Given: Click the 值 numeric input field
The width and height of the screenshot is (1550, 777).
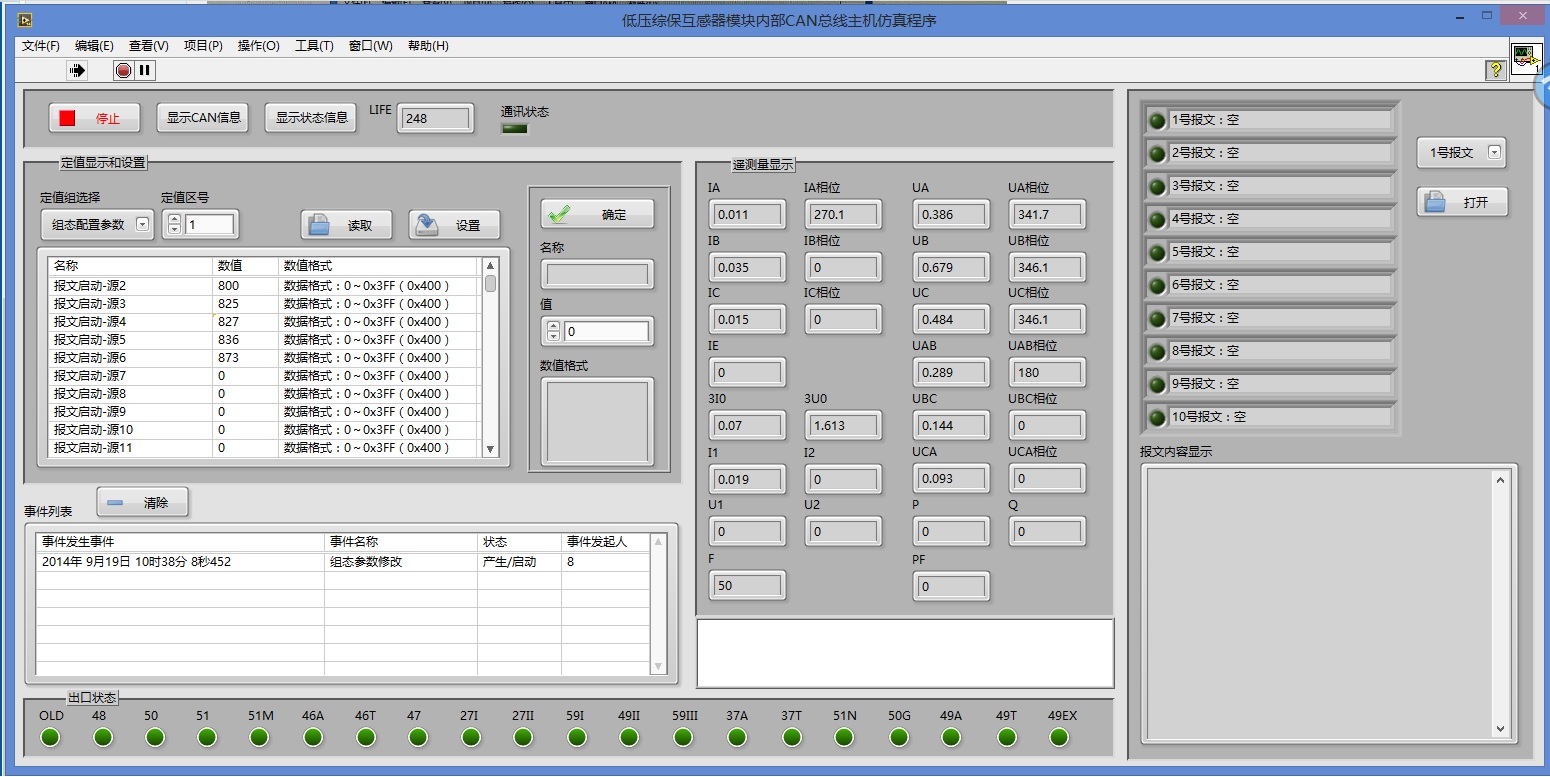Looking at the screenshot, I should pos(606,331).
